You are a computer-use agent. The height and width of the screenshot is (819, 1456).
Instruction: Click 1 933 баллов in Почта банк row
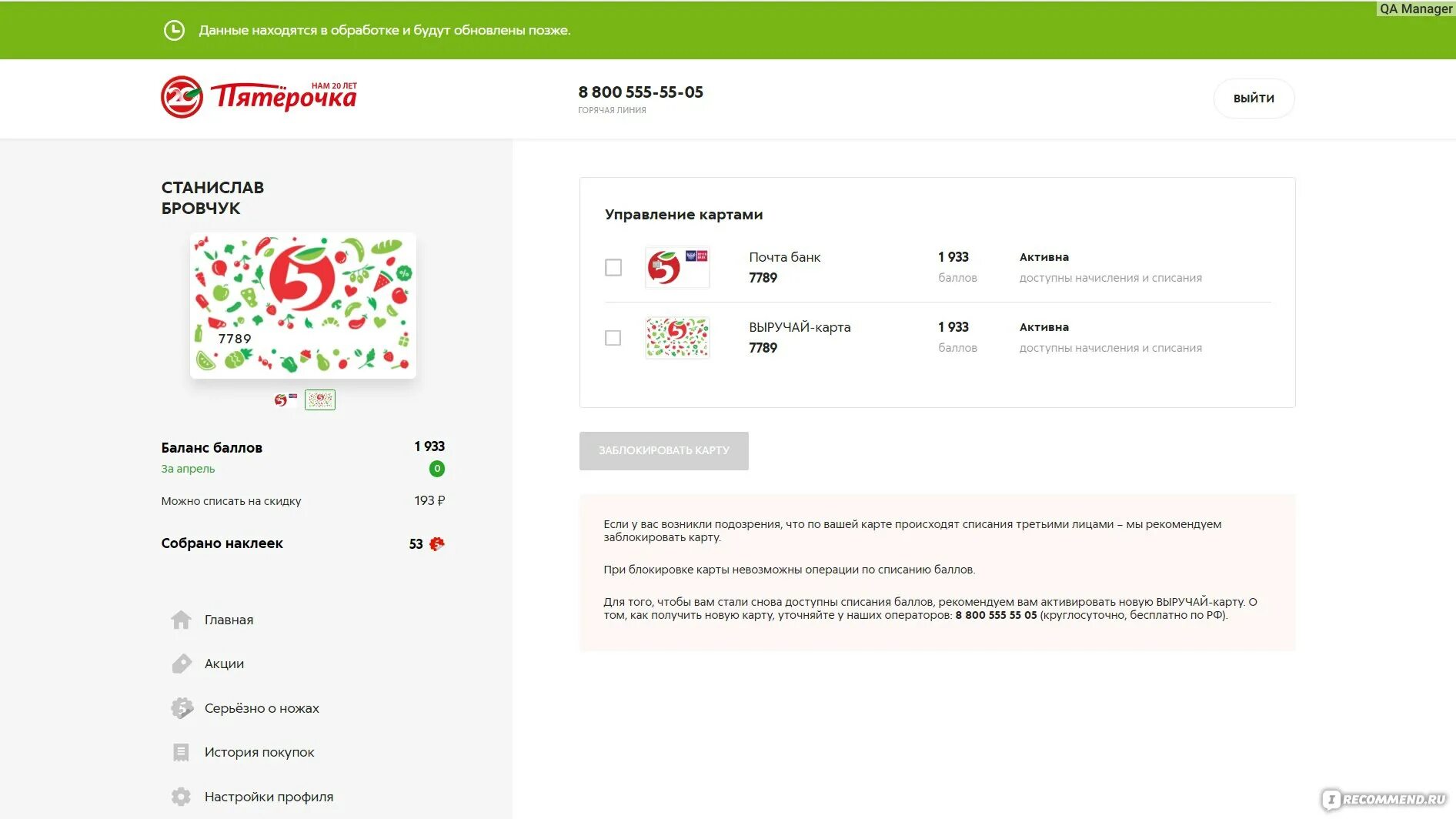pos(957,267)
